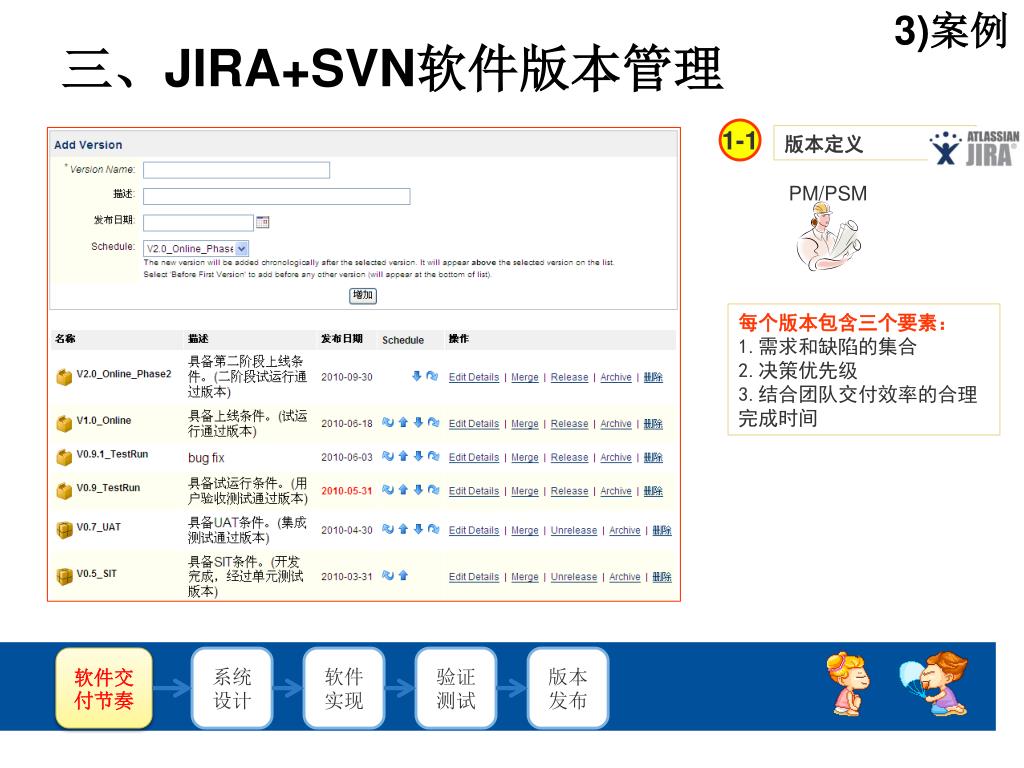This screenshot has width=1024, height=768.
Task: Delete V2.0_Online_Phase2 via 删除 link
Action: click(x=652, y=377)
